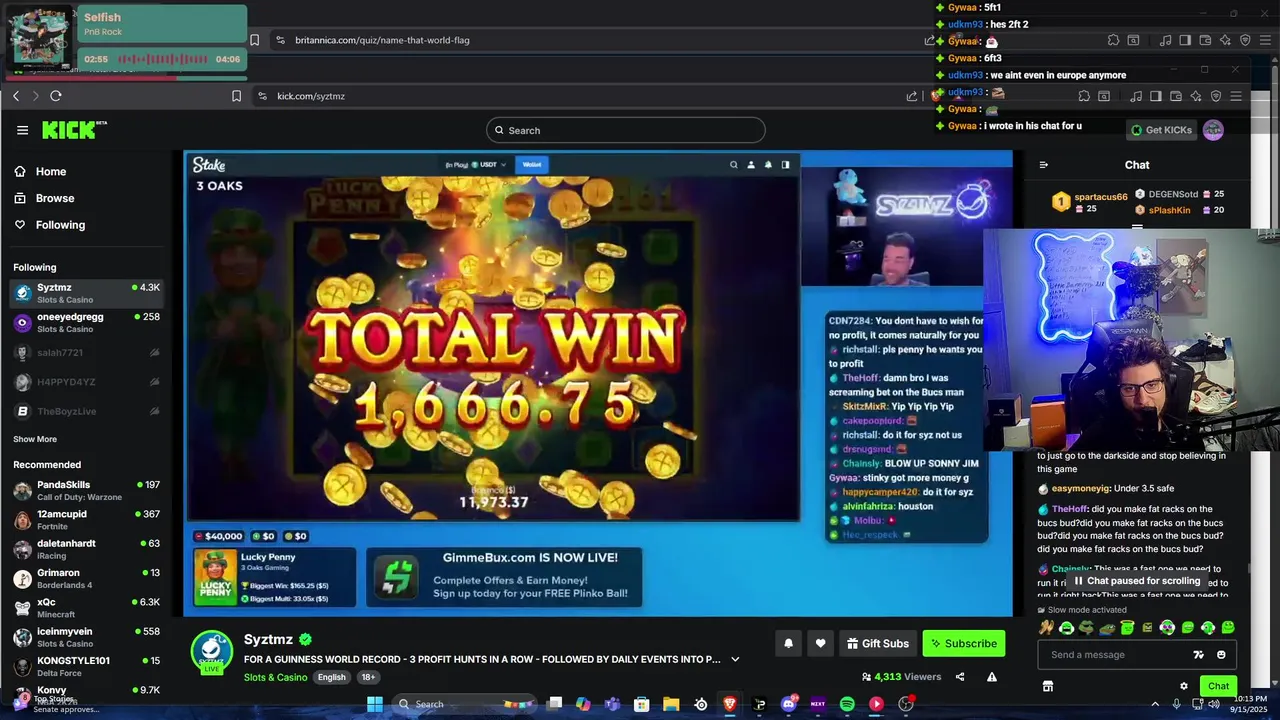Share the kick.com page from address bar

[911, 96]
